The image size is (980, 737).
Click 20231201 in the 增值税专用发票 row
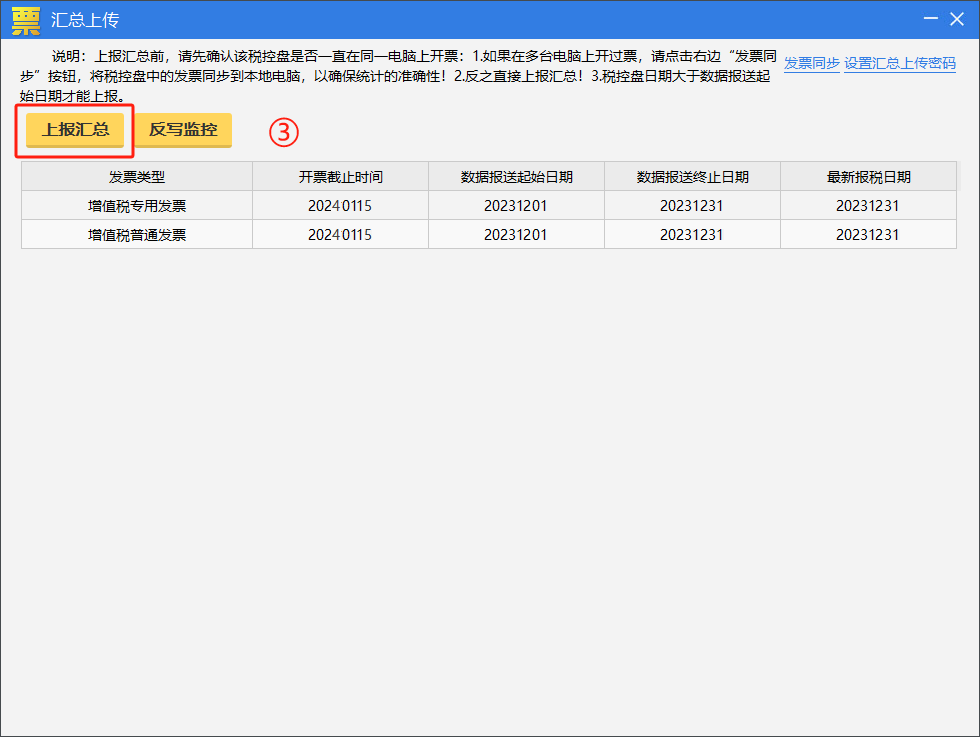tap(516, 206)
